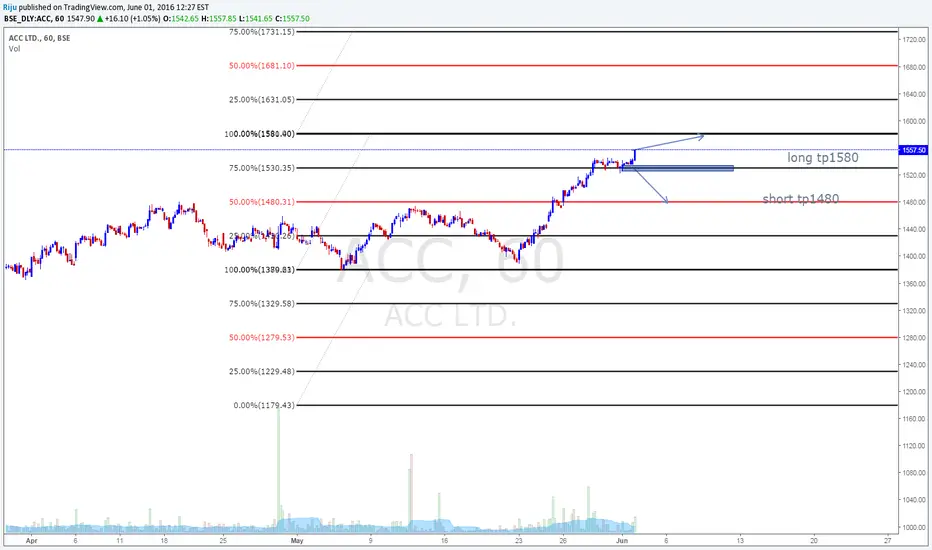932x550 pixels.
Task: Click price axis value 1080.00
Action: 914,473
